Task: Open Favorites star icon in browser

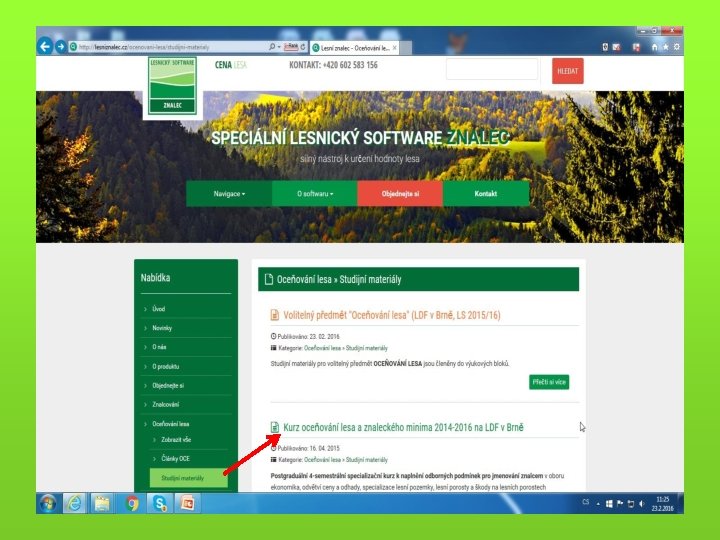Action: coord(665,47)
